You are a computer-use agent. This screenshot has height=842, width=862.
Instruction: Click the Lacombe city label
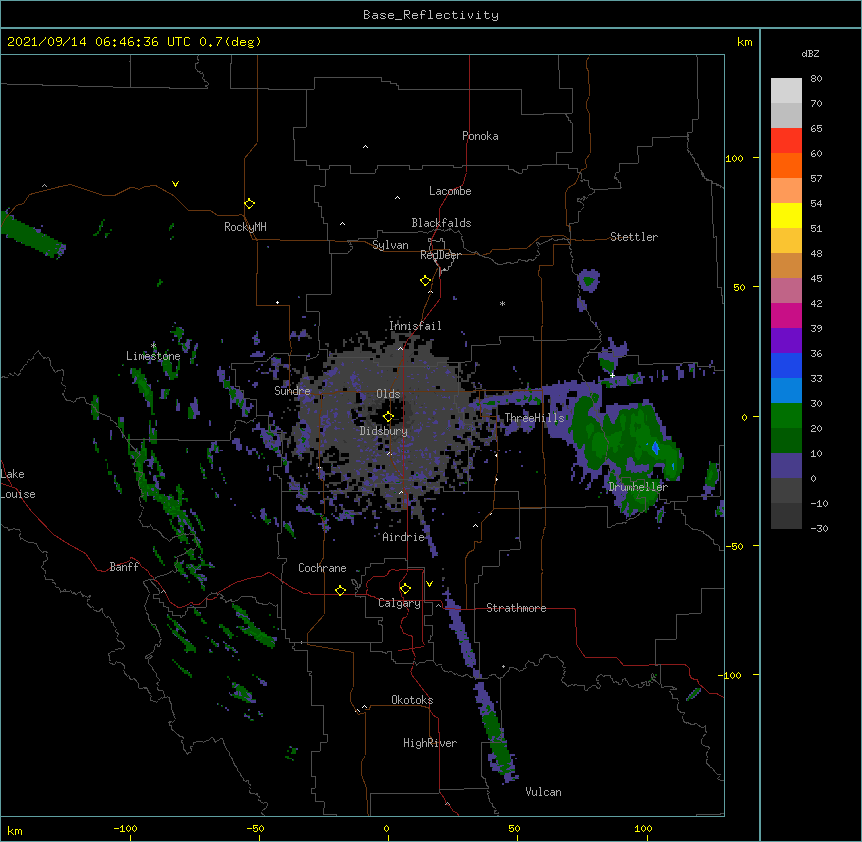[450, 191]
